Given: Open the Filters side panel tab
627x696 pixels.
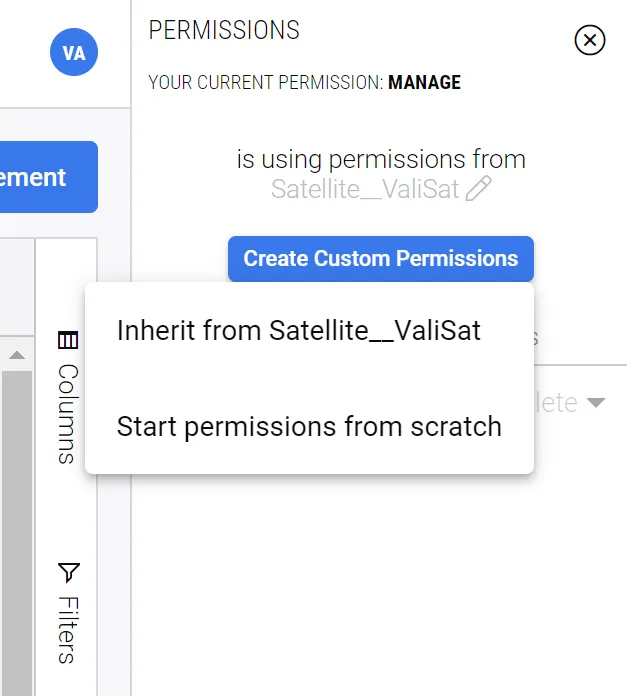Looking at the screenshot, I should [x=68, y=613].
